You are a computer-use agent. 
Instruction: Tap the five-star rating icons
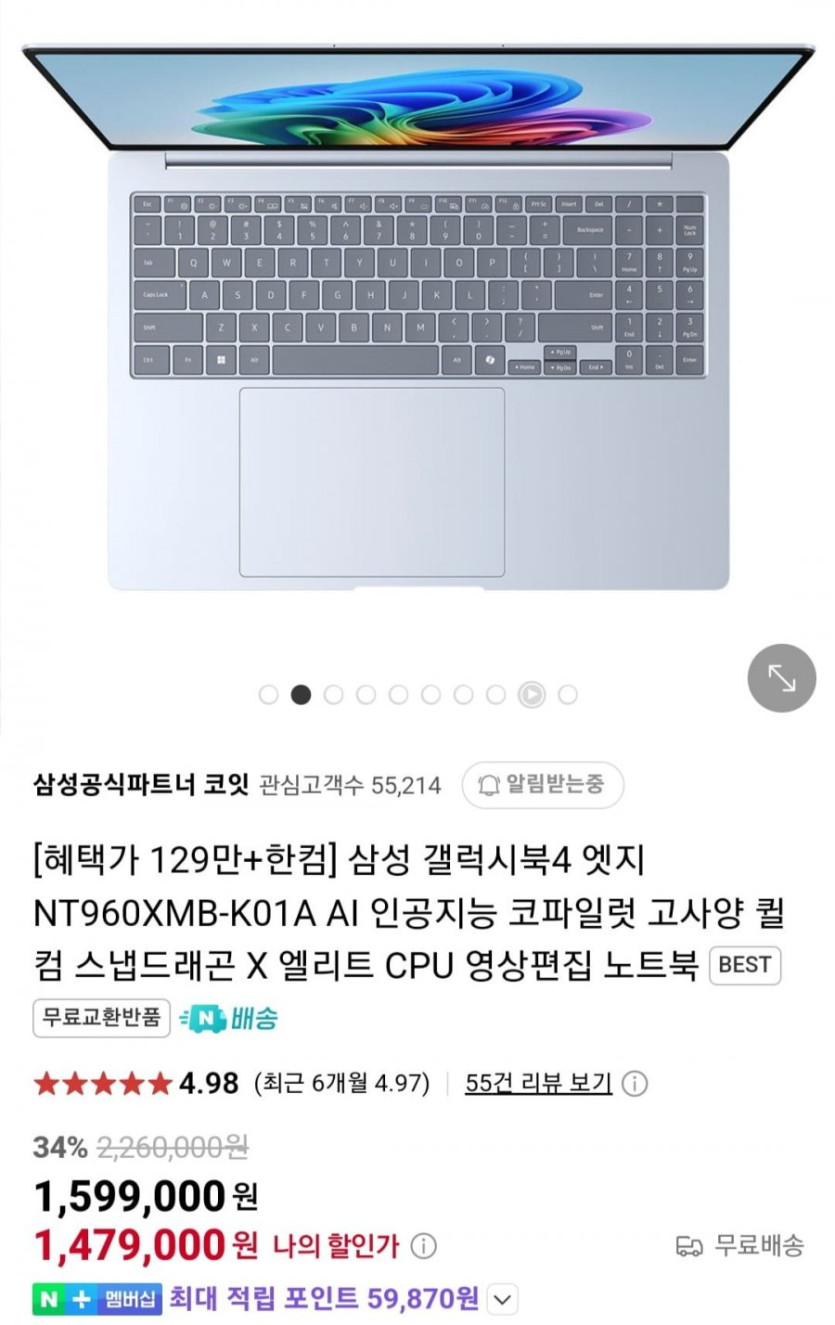(x=104, y=1083)
